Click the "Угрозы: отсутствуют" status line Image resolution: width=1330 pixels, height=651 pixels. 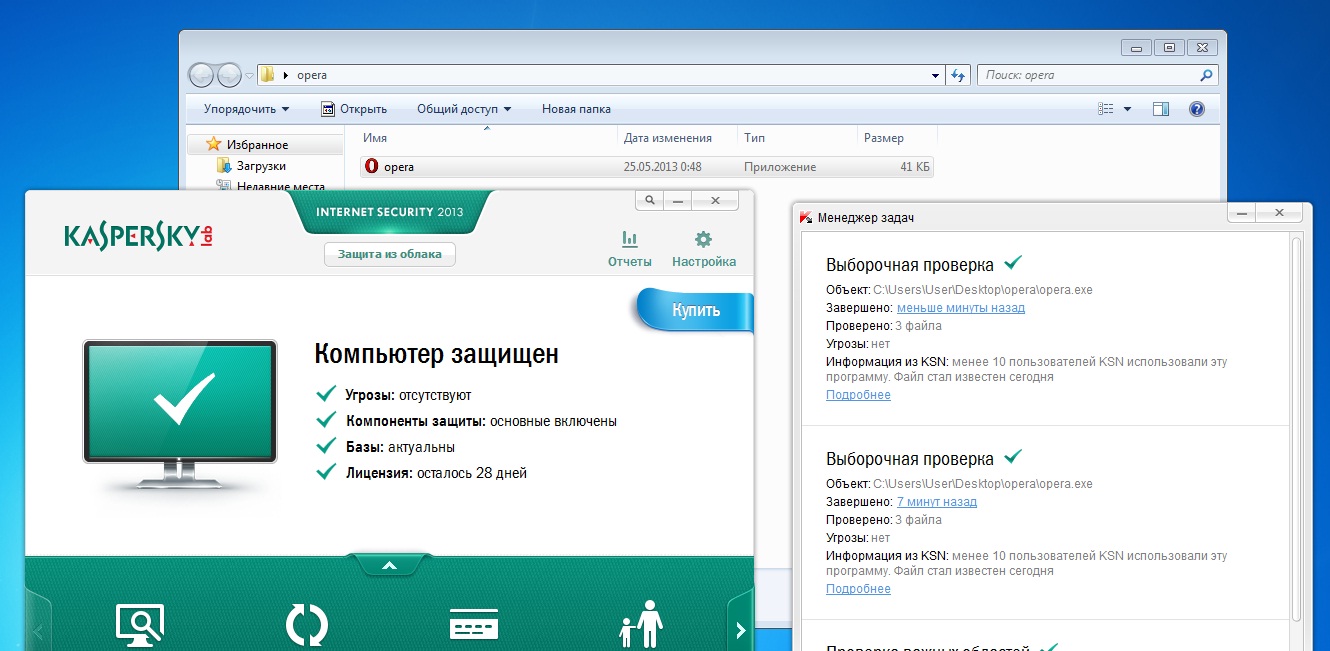[x=408, y=395]
